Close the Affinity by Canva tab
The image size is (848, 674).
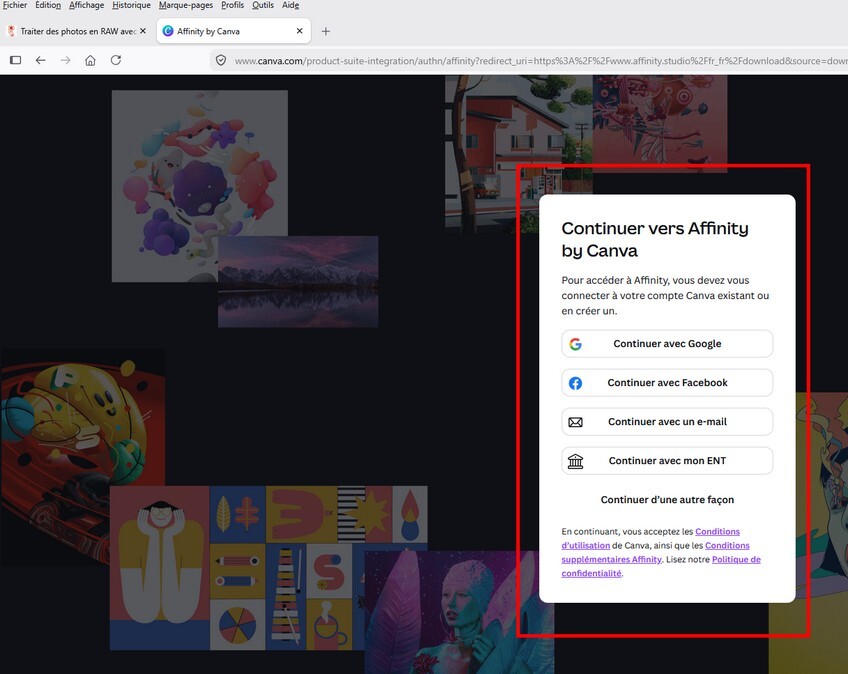(300, 31)
